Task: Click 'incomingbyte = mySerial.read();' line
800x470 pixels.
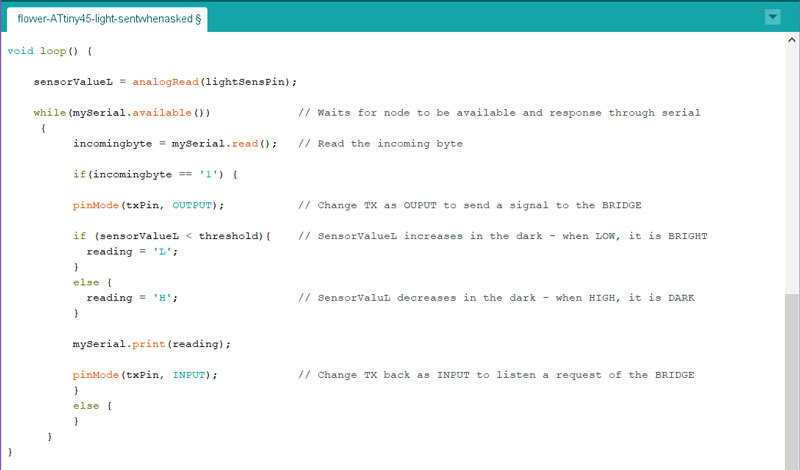Action: pyautogui.click(x=175, y=143)
